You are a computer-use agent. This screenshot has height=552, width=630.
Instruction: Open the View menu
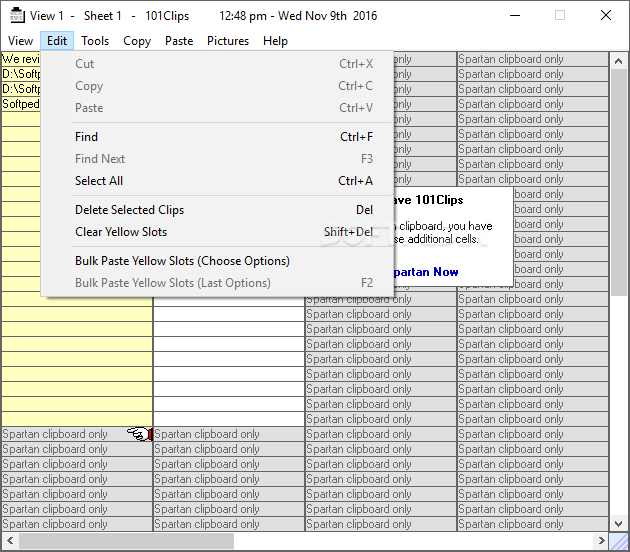click(20, 41)
